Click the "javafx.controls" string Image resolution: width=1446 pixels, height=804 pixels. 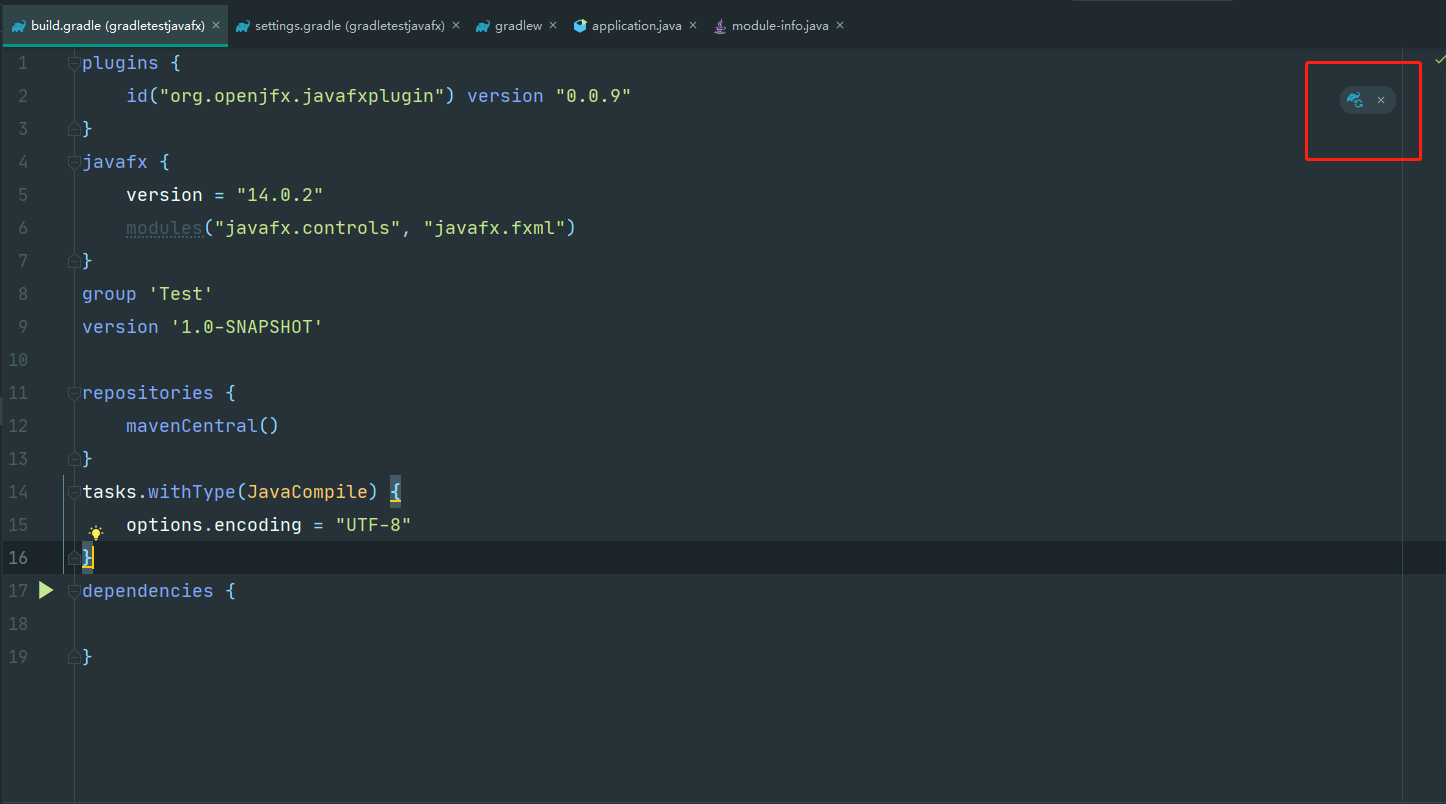pos(307,228)
